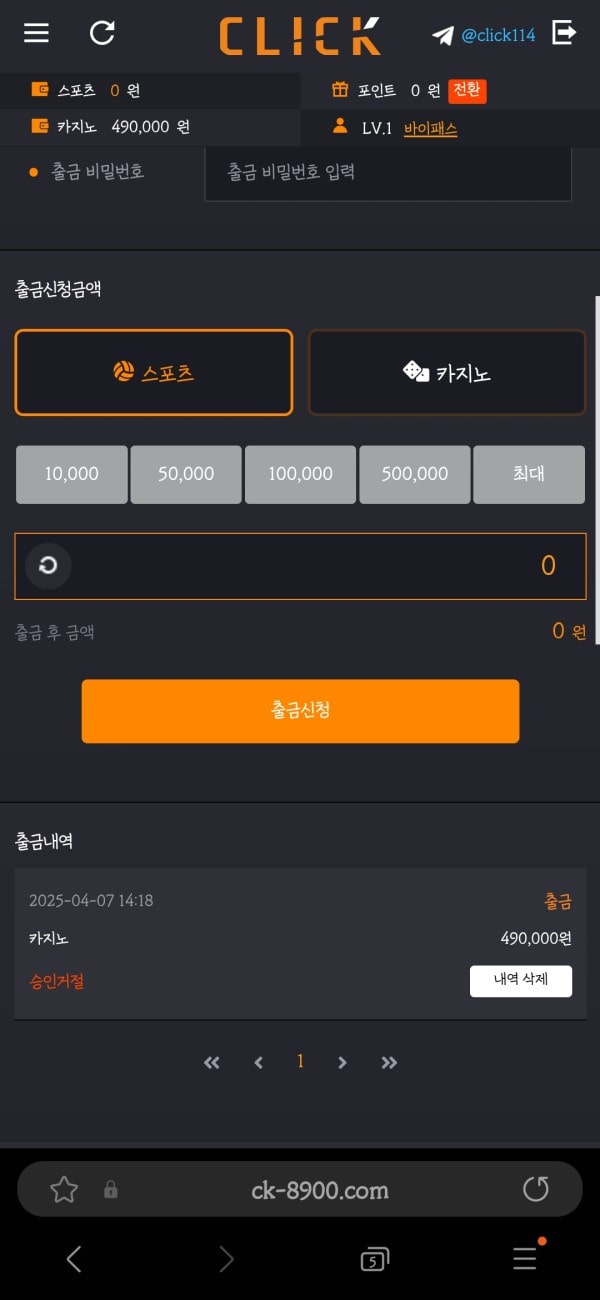
Task: Go to next page arrow
Action: click(x=342, y=1063)
